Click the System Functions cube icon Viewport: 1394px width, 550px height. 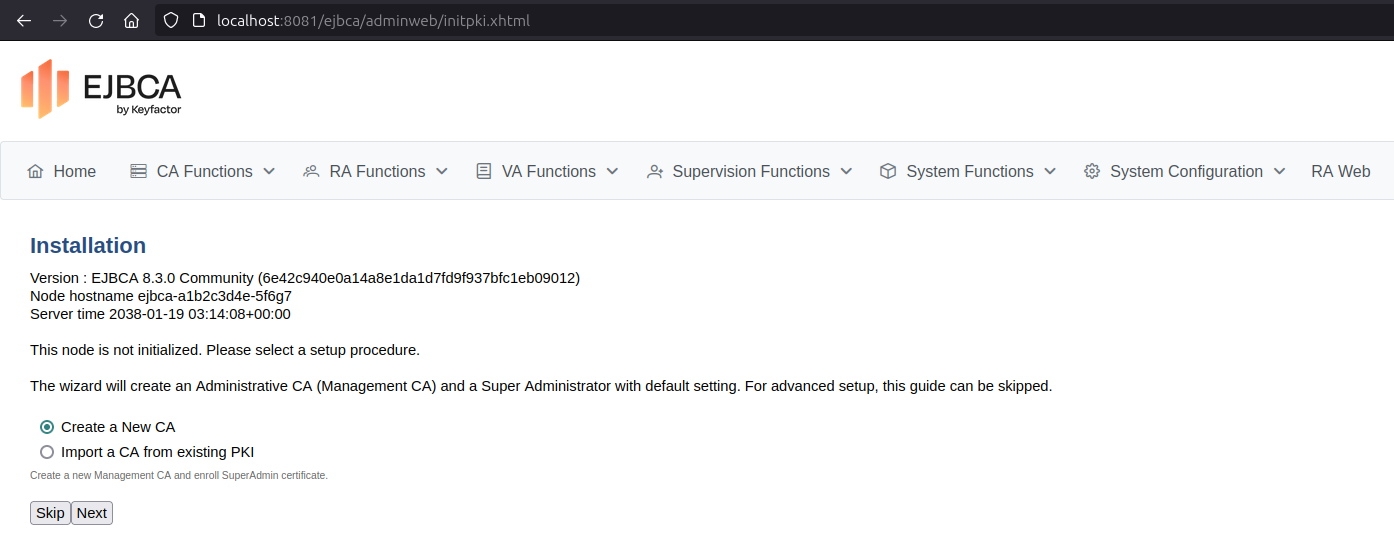tap(888, 172)
